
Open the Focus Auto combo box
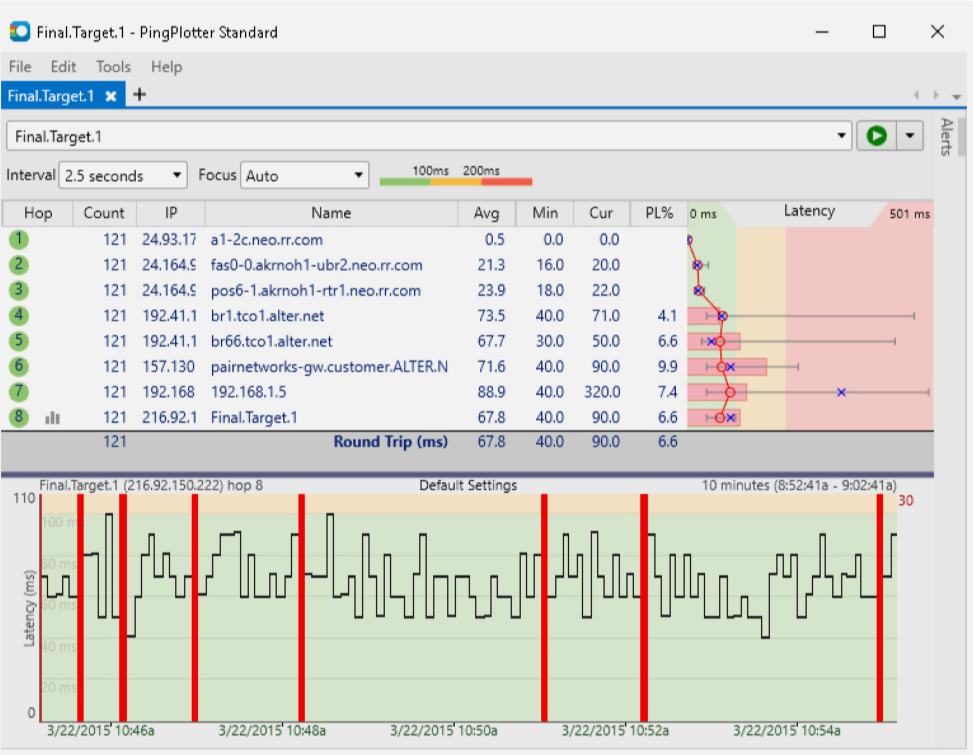coord(305,176)
